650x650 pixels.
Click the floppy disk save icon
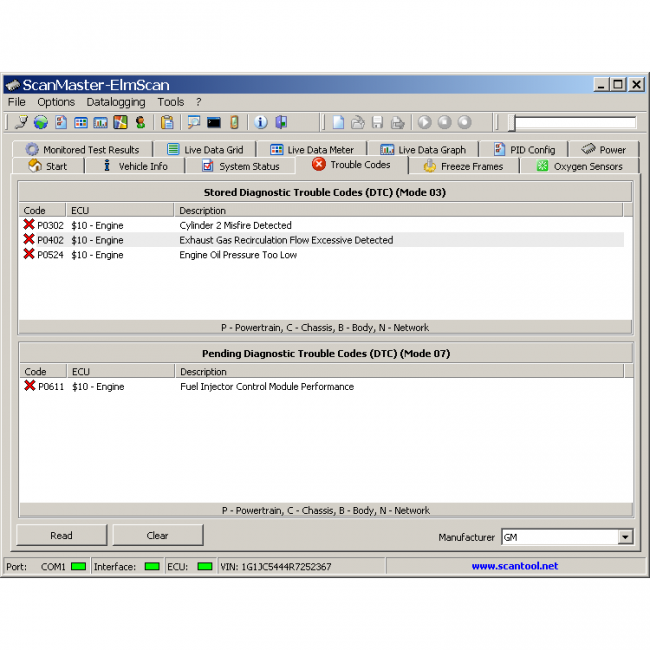(x=377, y=122)
